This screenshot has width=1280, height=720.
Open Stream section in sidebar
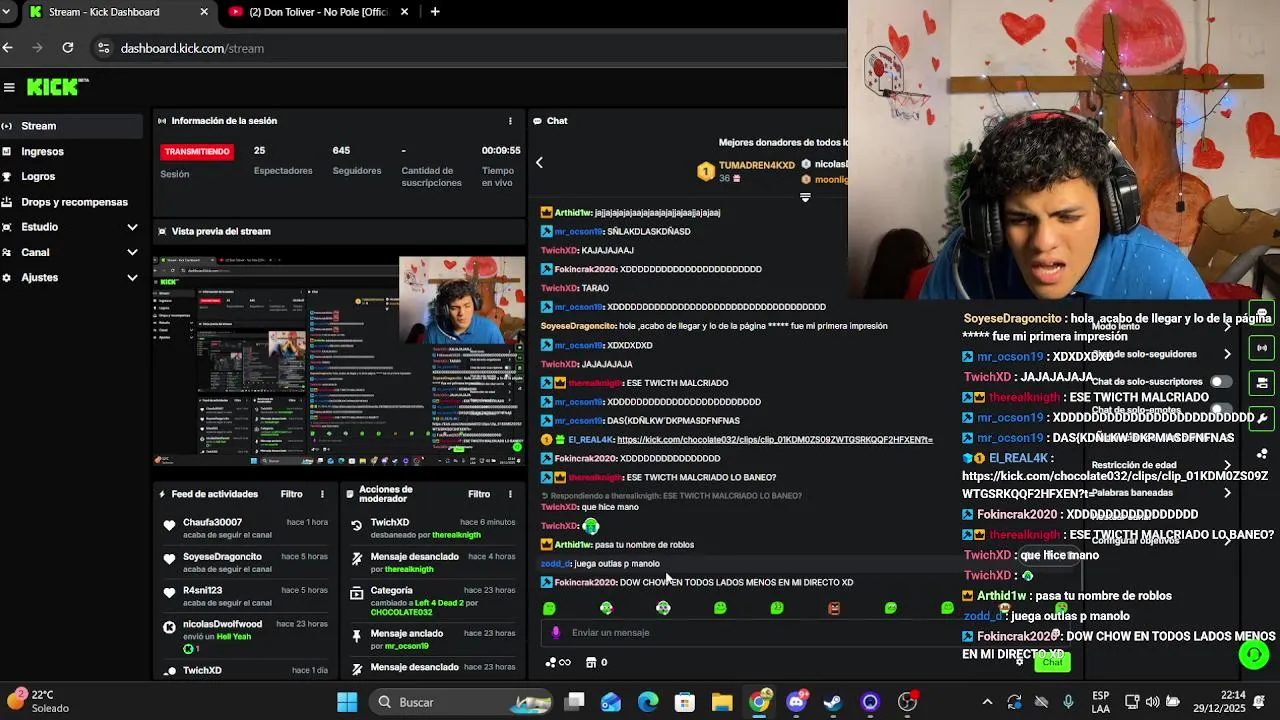pos(71,126)
